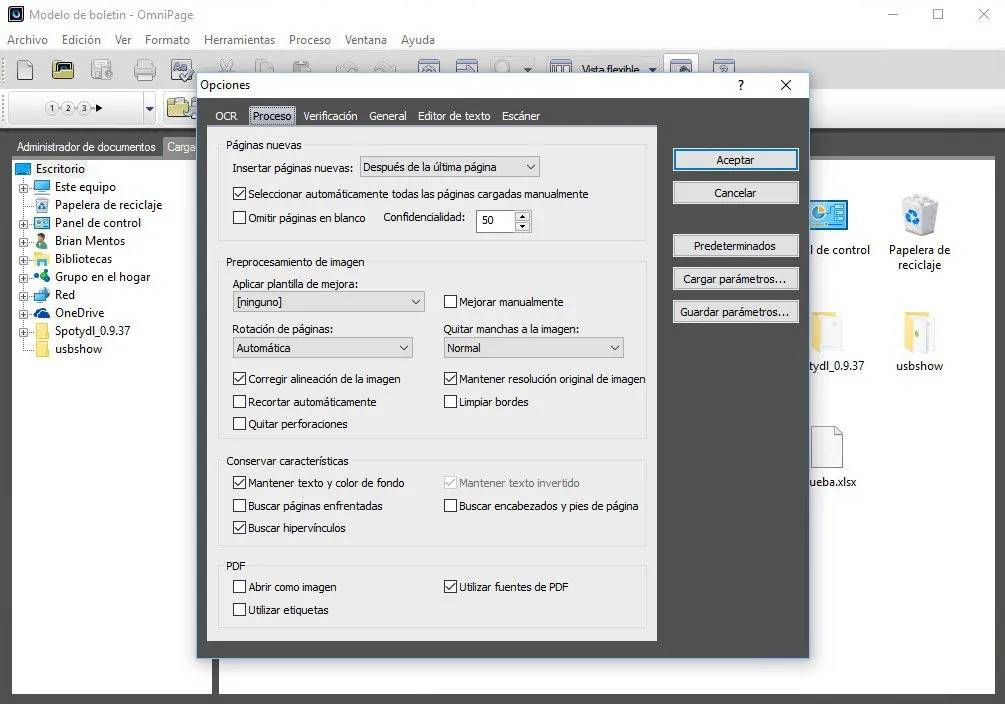Check Limpiar bordes
1005x704 pixels.
[x=451, y=402]
